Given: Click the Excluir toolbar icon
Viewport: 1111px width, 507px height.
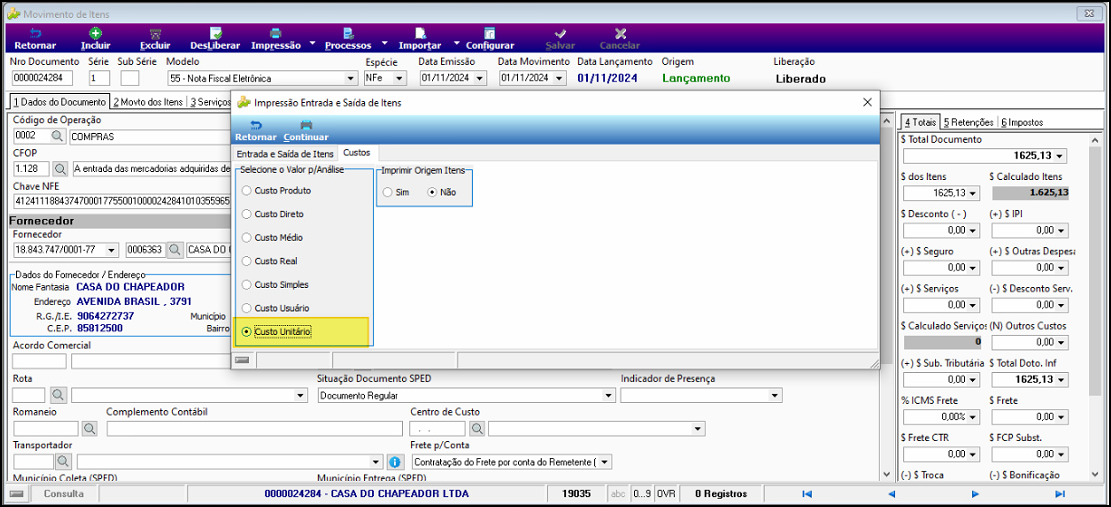Looking at the screenshot, I should (x=154, y=33).
